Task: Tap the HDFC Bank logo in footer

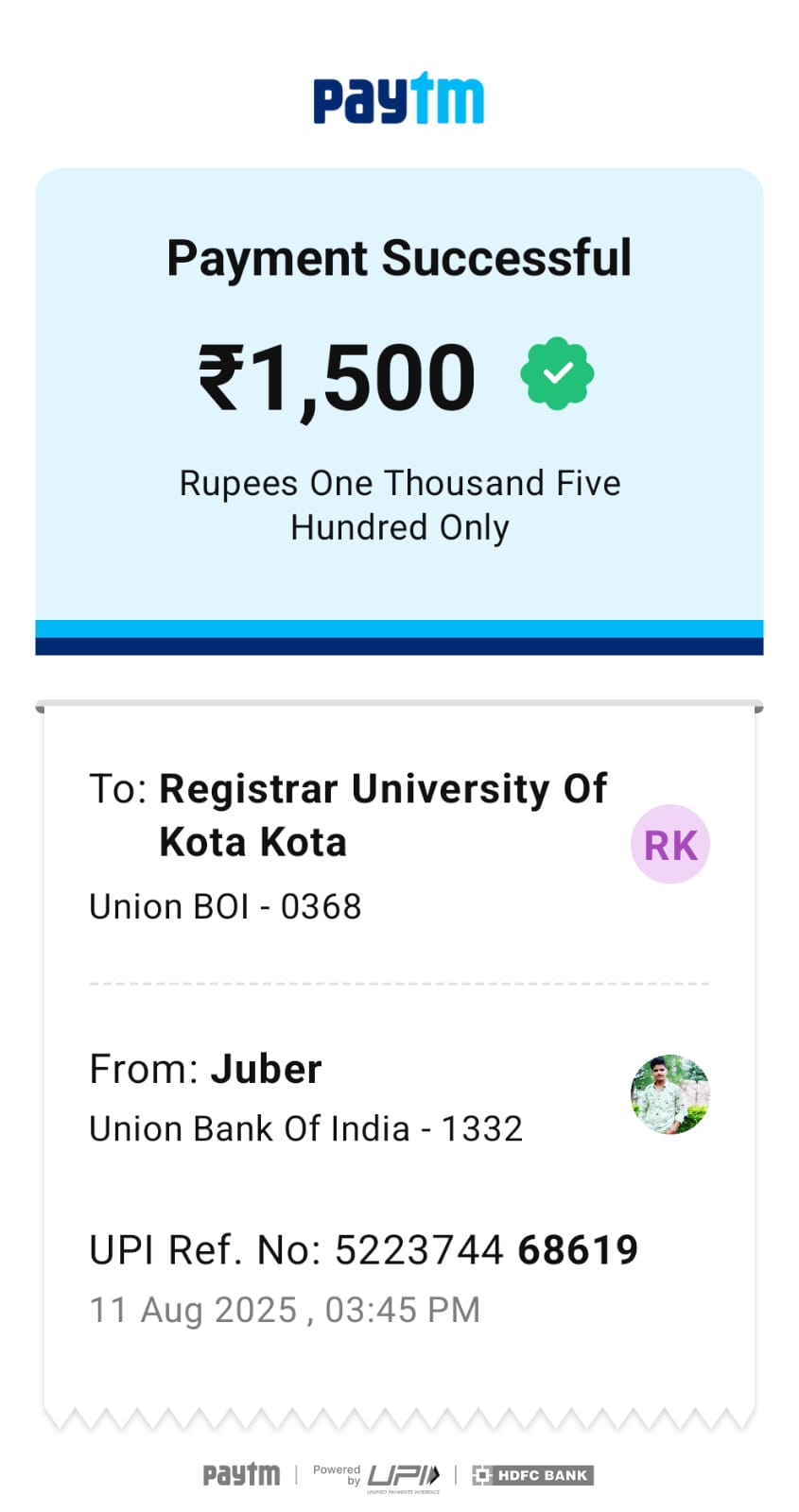Action: pos(532,1475)
